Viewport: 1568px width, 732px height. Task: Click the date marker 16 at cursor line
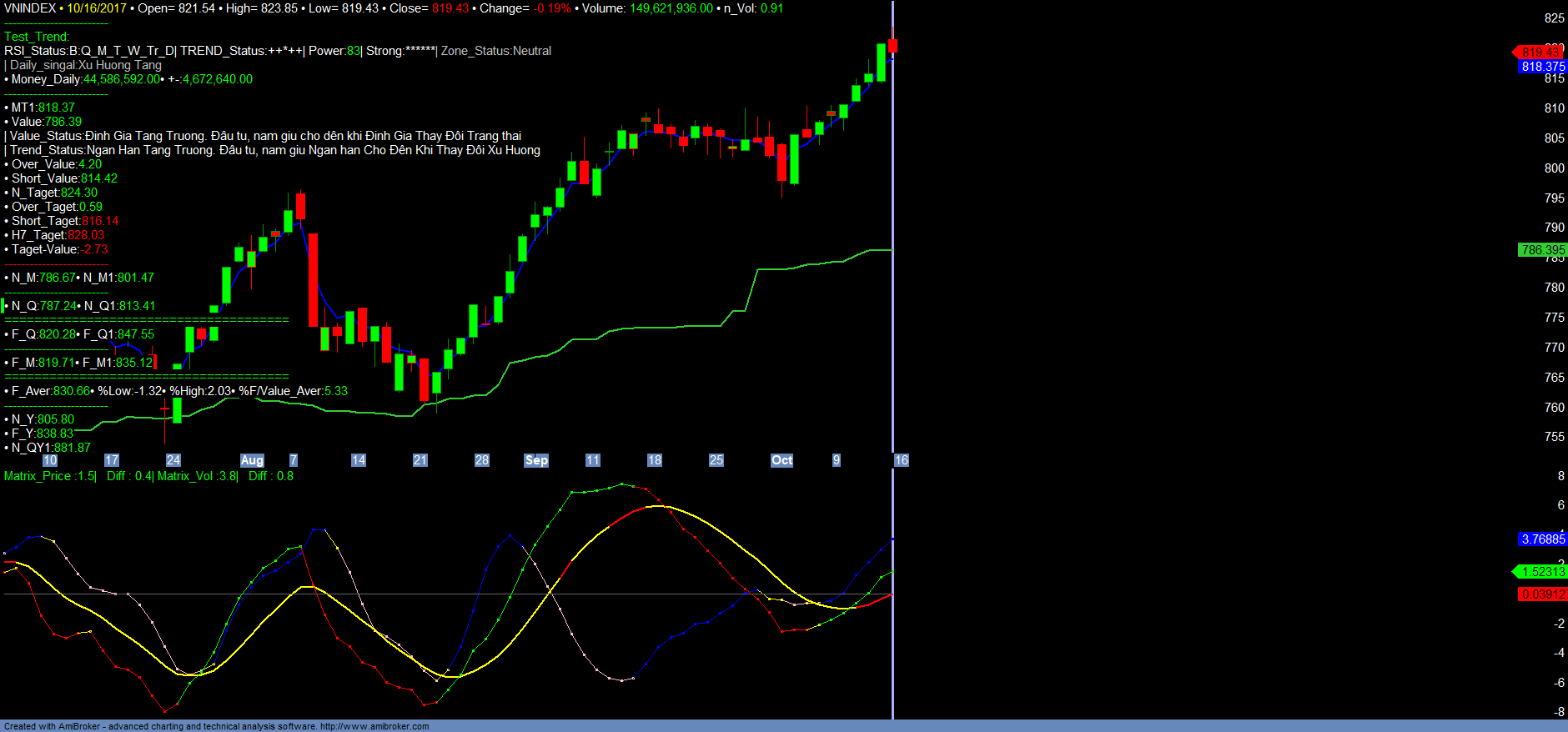pos(901,460)
